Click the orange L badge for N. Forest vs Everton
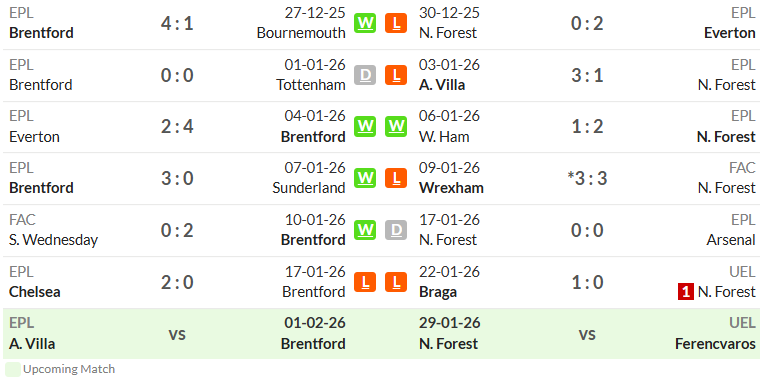760x387 pixels. pos(396,23)
